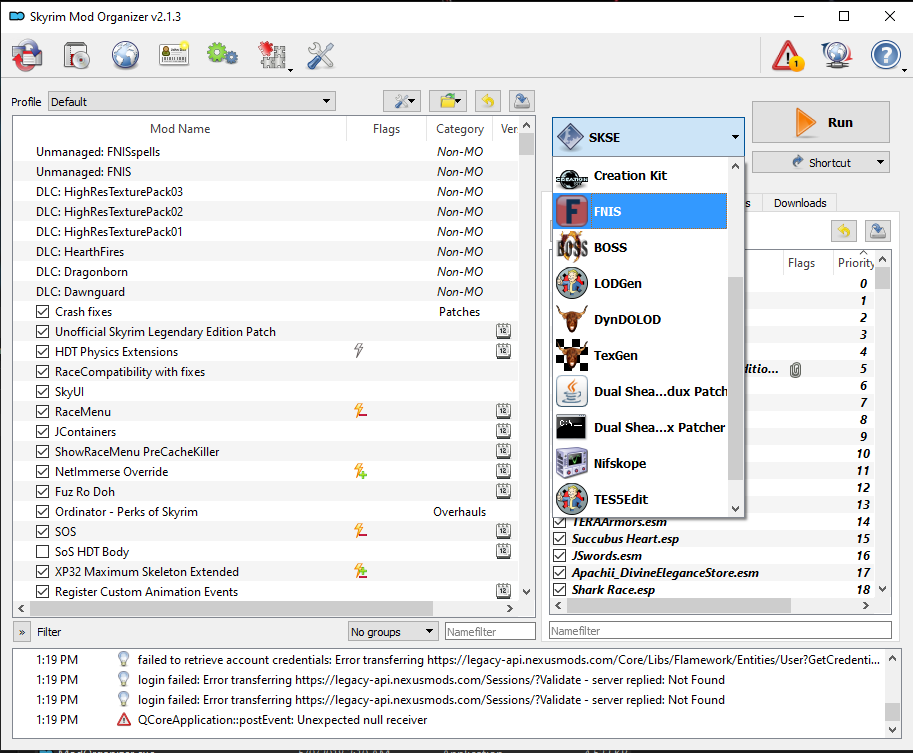Expand the Filter panel arrow
This screenshot has height=753, width=913.
click(x=22, y=632)
